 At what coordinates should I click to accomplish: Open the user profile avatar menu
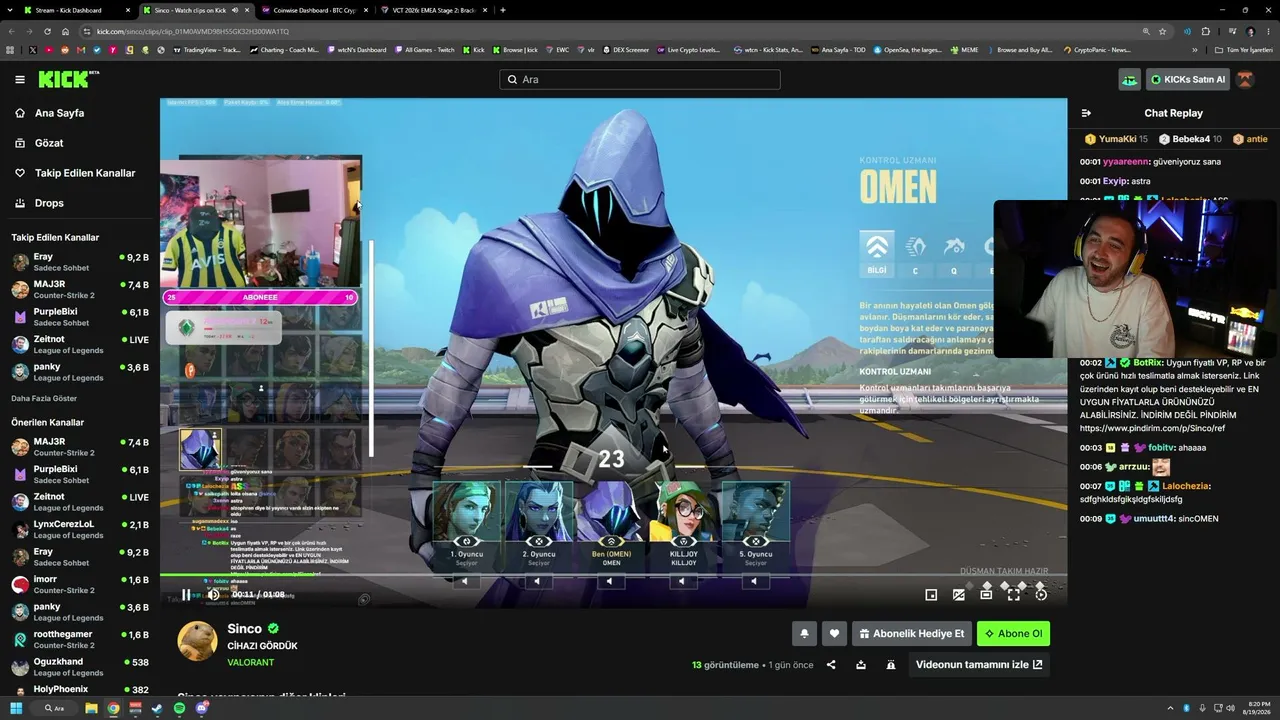(1245, 79)
